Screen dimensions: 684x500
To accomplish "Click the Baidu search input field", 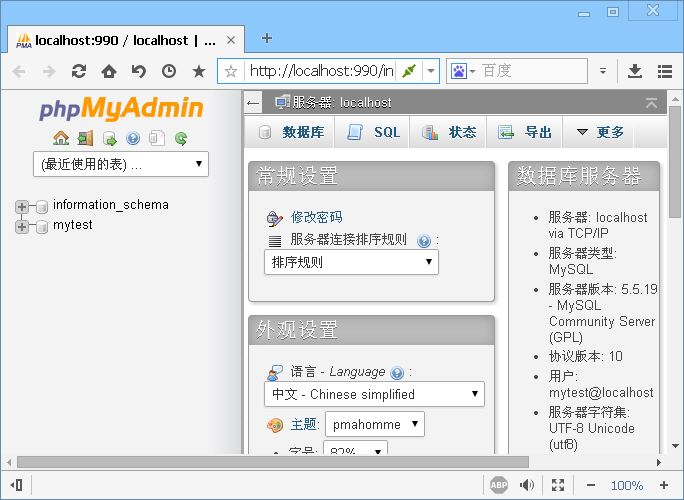I will click(x=531, y=71).
